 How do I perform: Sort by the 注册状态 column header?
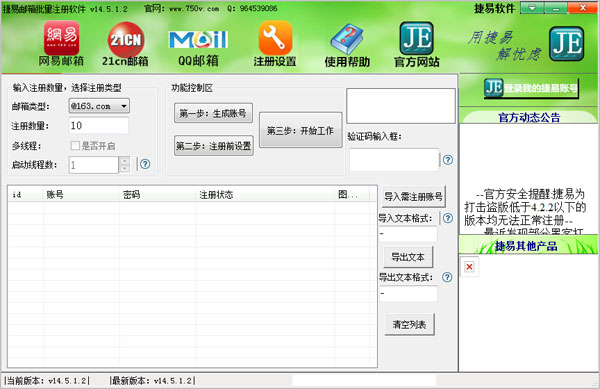click(x=266, y=195)
